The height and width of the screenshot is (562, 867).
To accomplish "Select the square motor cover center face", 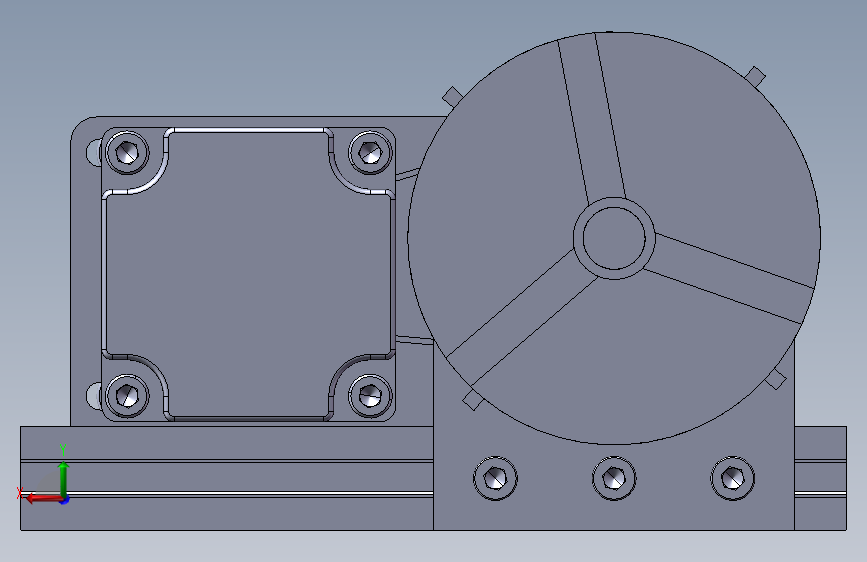I will 249,274.
